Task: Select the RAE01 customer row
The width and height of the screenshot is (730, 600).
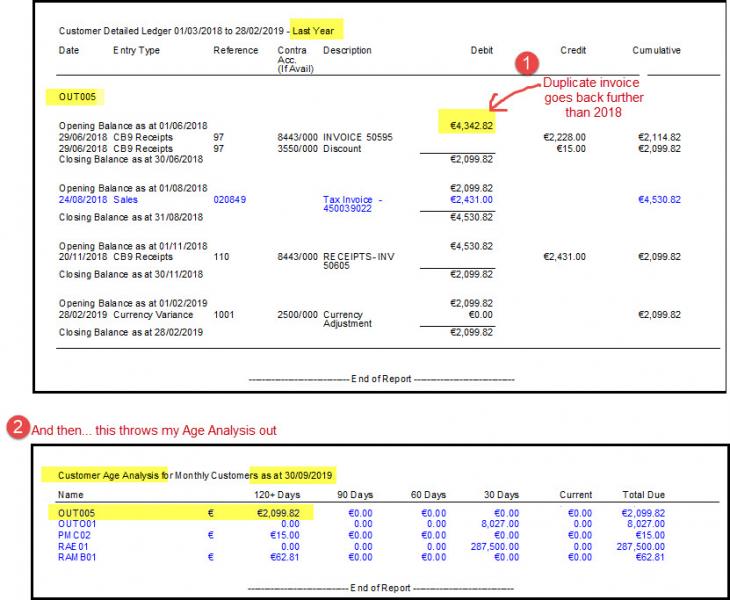Action: point(75,547)
